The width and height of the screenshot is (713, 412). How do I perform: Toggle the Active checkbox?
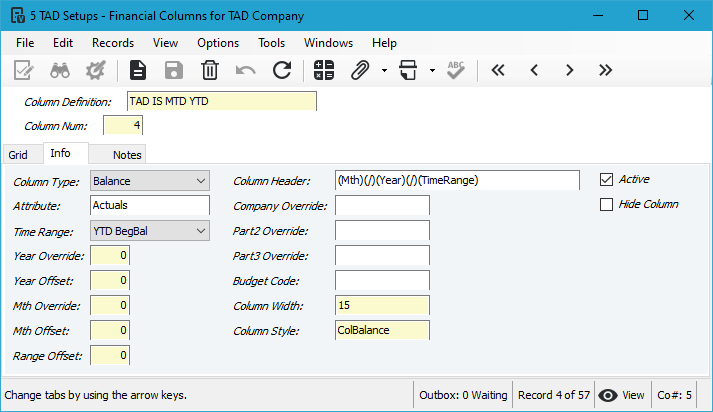click(606, 180)
